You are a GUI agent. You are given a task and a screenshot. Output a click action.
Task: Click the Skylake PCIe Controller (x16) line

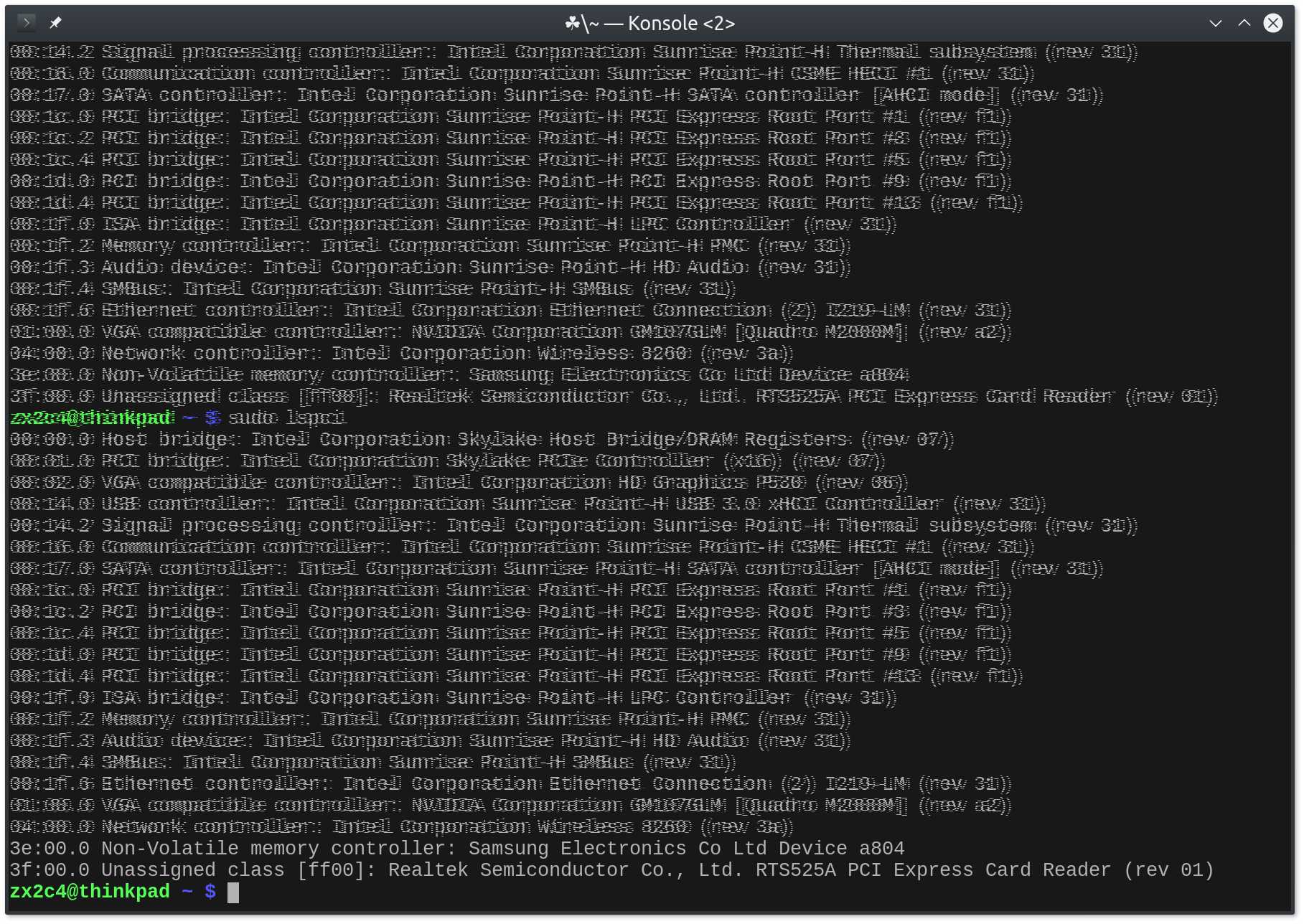coord(446,461)
